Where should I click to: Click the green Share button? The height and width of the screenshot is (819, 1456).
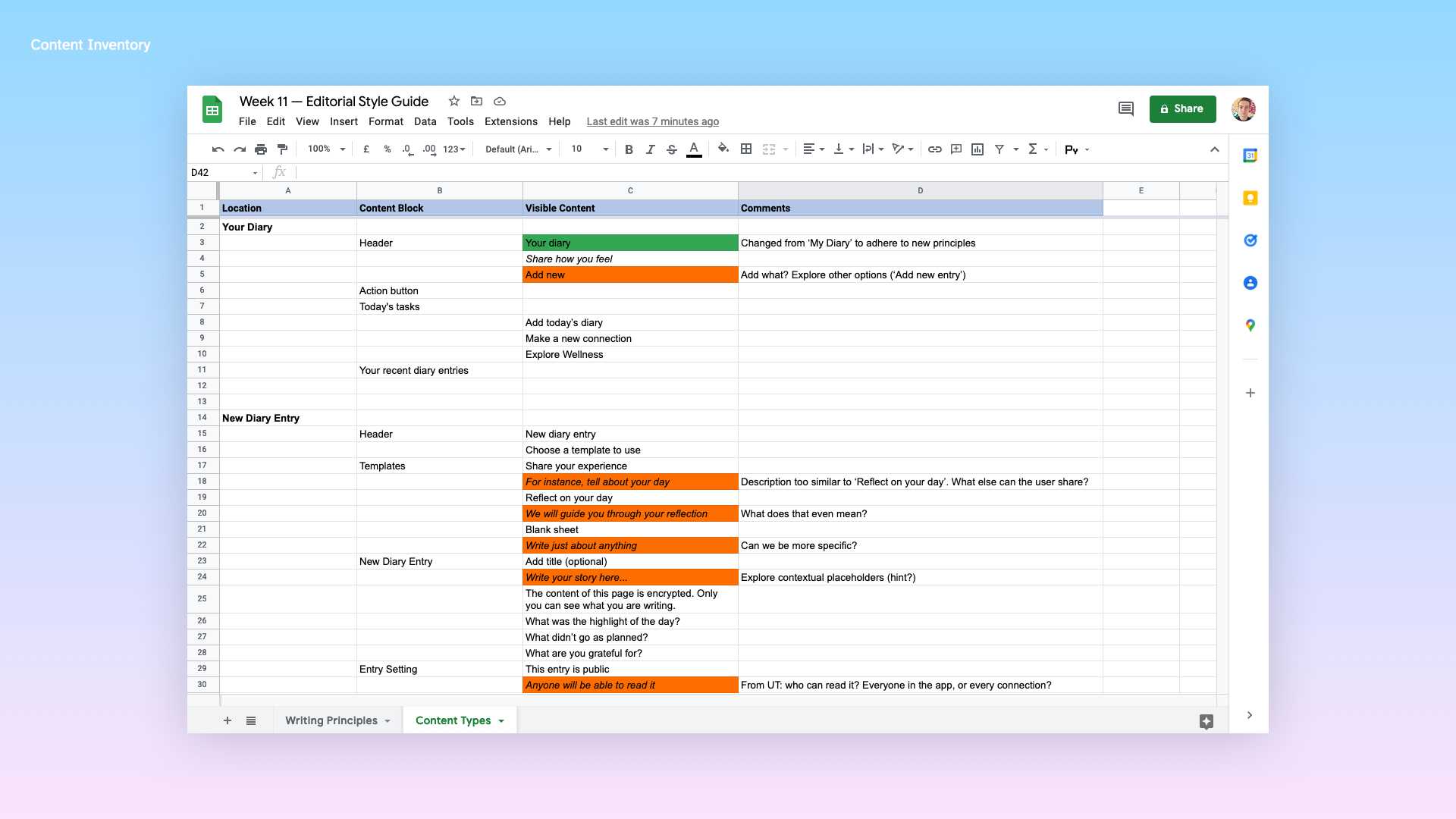(1182, 109)
